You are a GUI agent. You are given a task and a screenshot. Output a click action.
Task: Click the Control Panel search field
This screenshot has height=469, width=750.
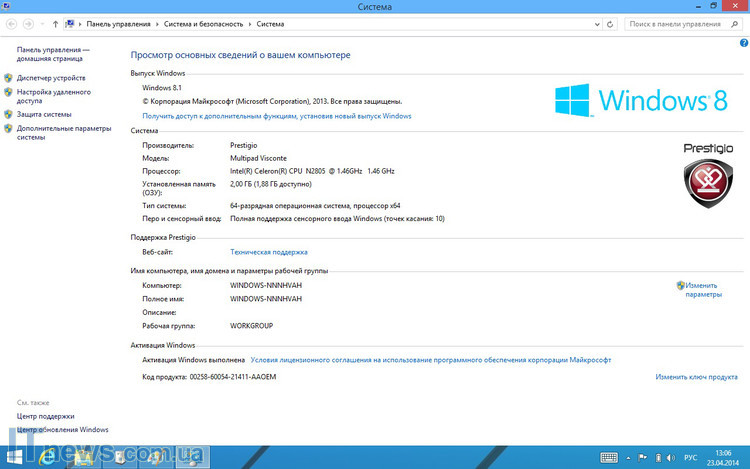pos(680,23)
